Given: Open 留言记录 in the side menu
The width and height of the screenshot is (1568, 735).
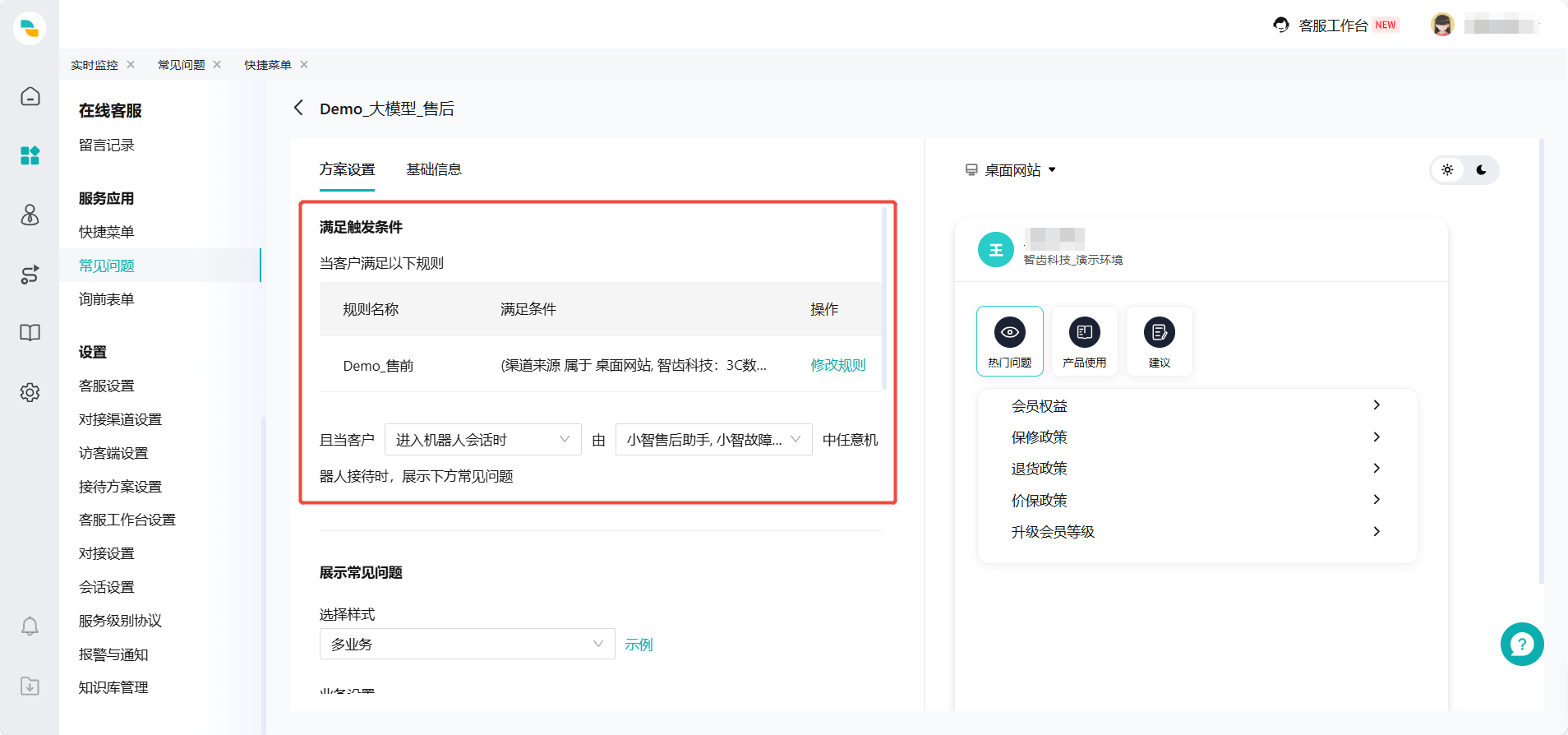Looking at the screenshot, I should (x=107, y=145).
